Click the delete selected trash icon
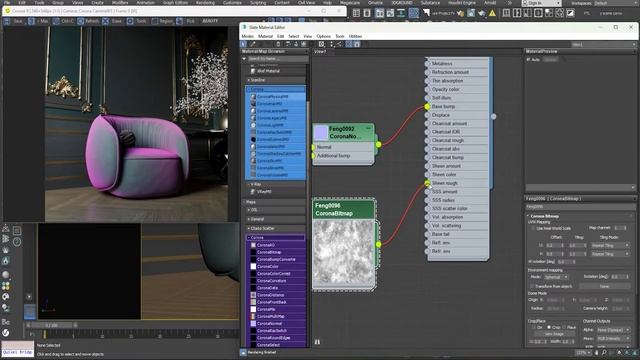The height and width of the screenshot is (360, 640). (278, 44)
